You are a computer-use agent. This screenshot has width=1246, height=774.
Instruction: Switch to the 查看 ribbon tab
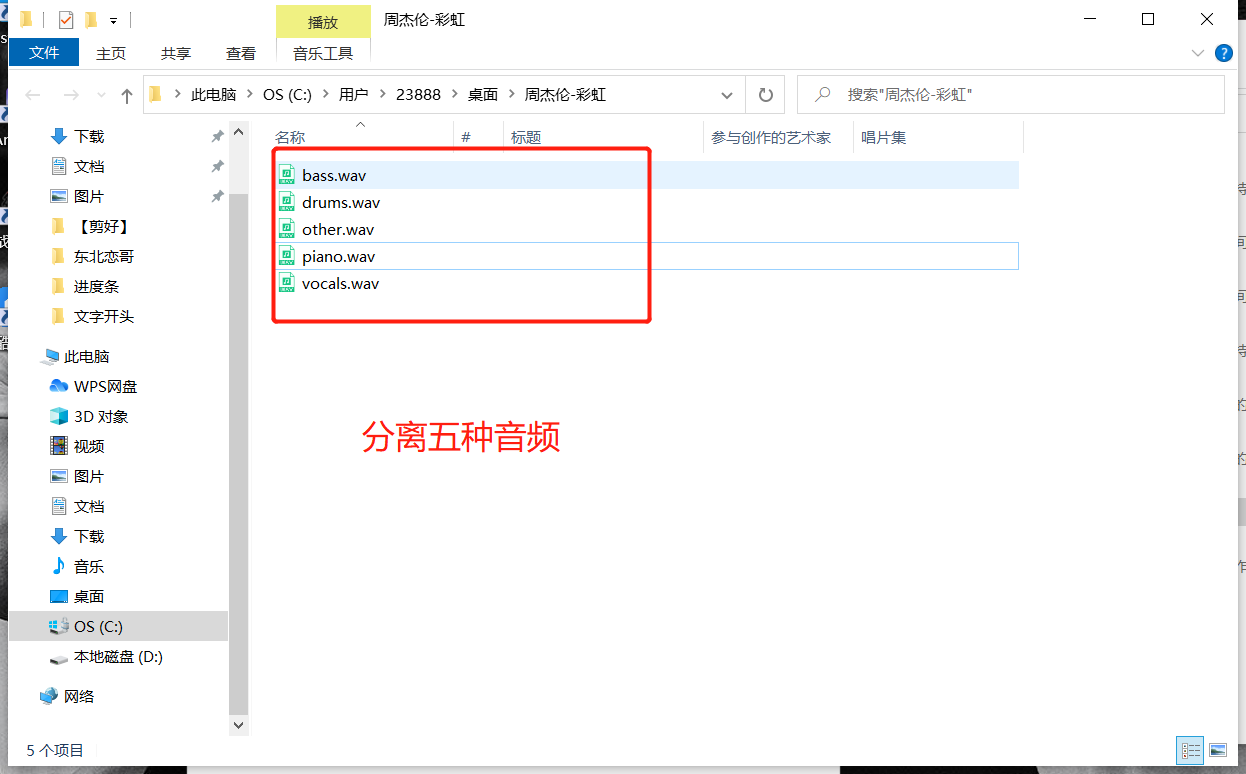coord(241,53)
